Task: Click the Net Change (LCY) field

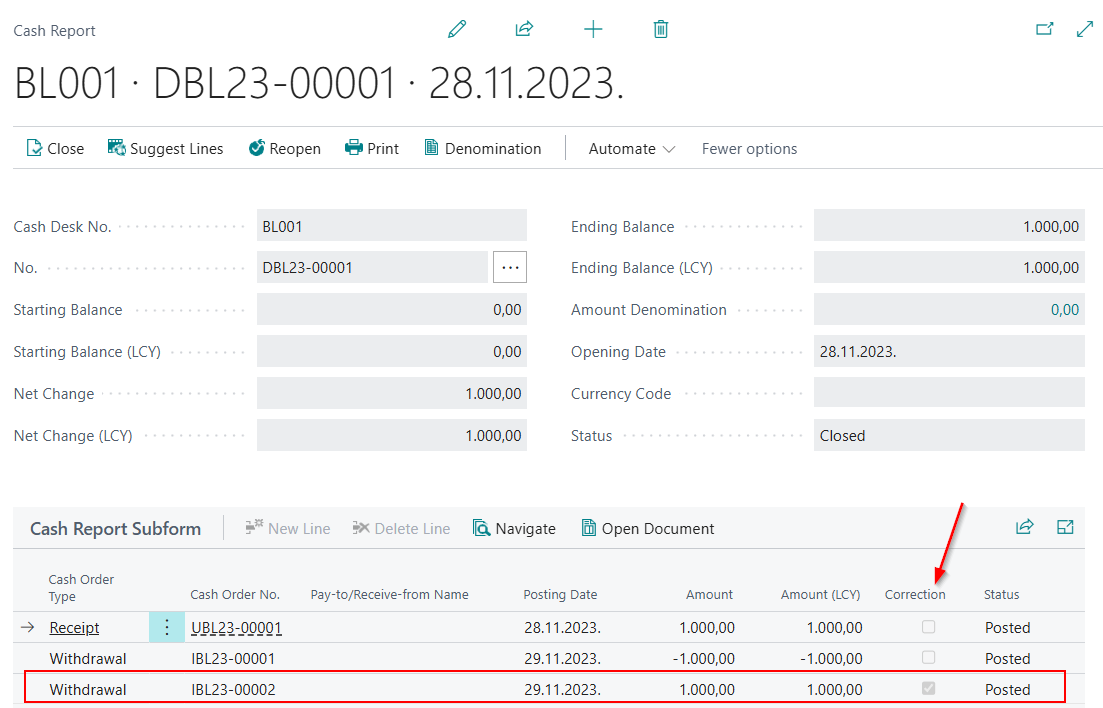Action: pos(392,436)
